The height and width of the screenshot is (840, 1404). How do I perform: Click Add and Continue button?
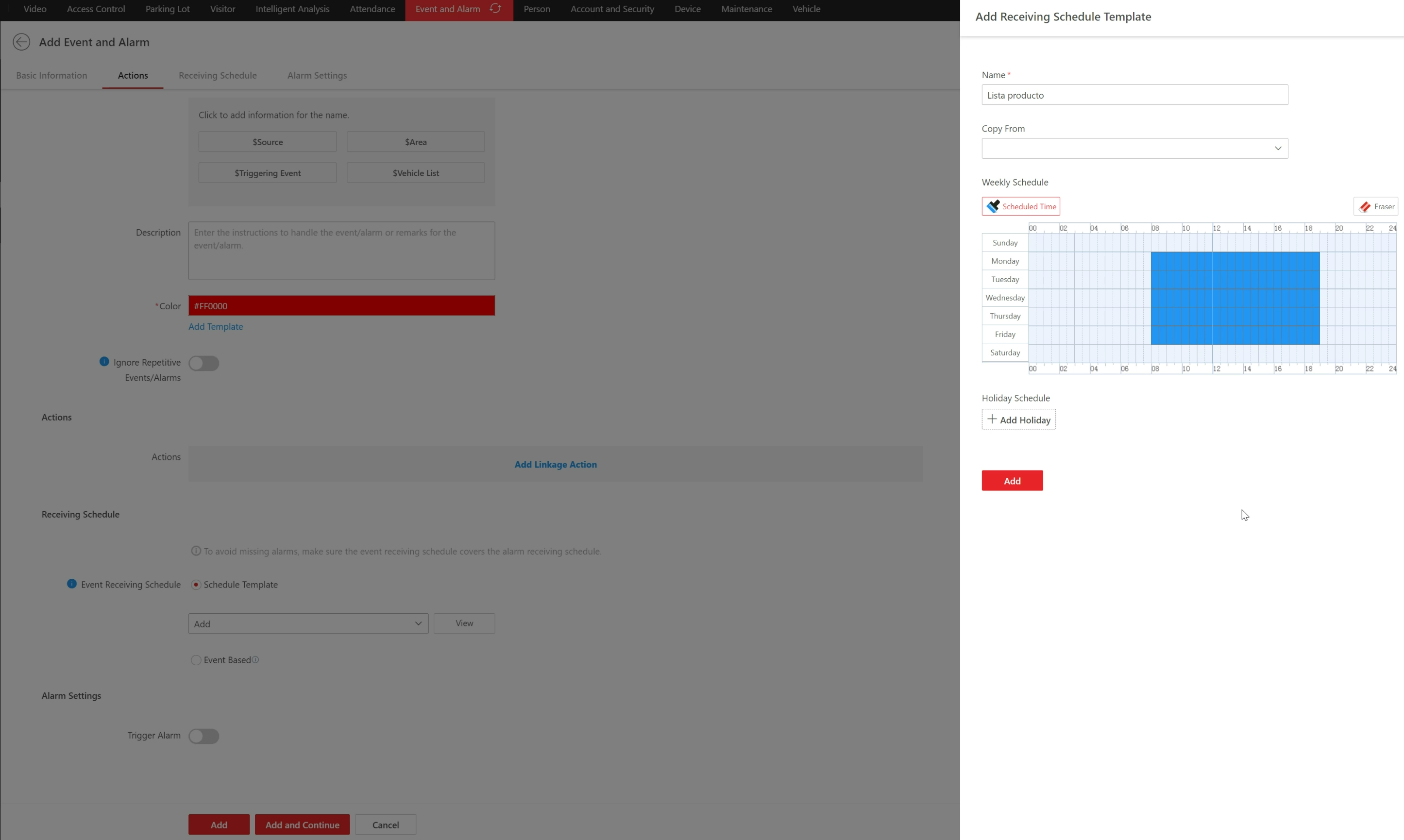tap(302, 824)
